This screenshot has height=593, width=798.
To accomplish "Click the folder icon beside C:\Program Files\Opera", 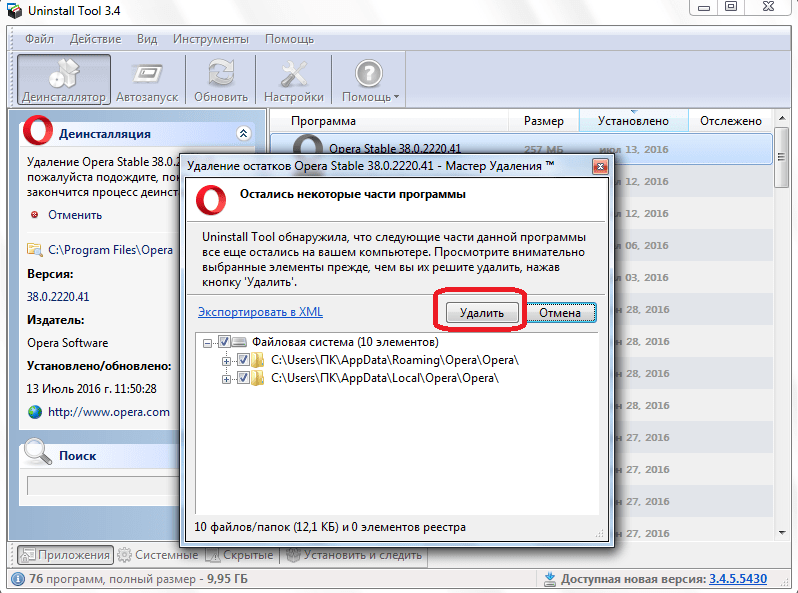I will click(35, 249).
